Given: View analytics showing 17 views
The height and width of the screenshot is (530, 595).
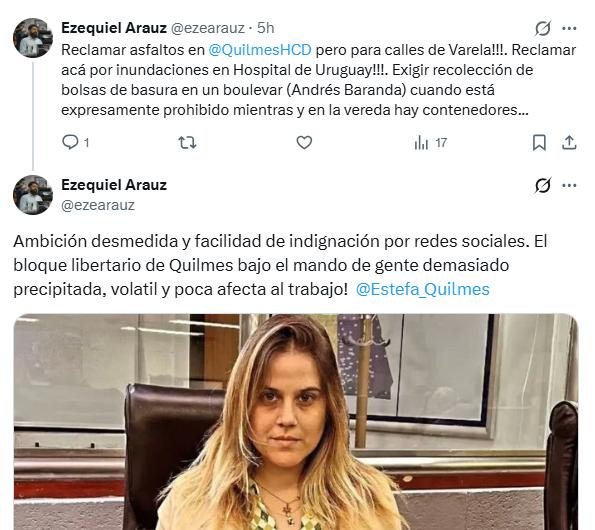Looking at the screenshot, I should 431,143.
